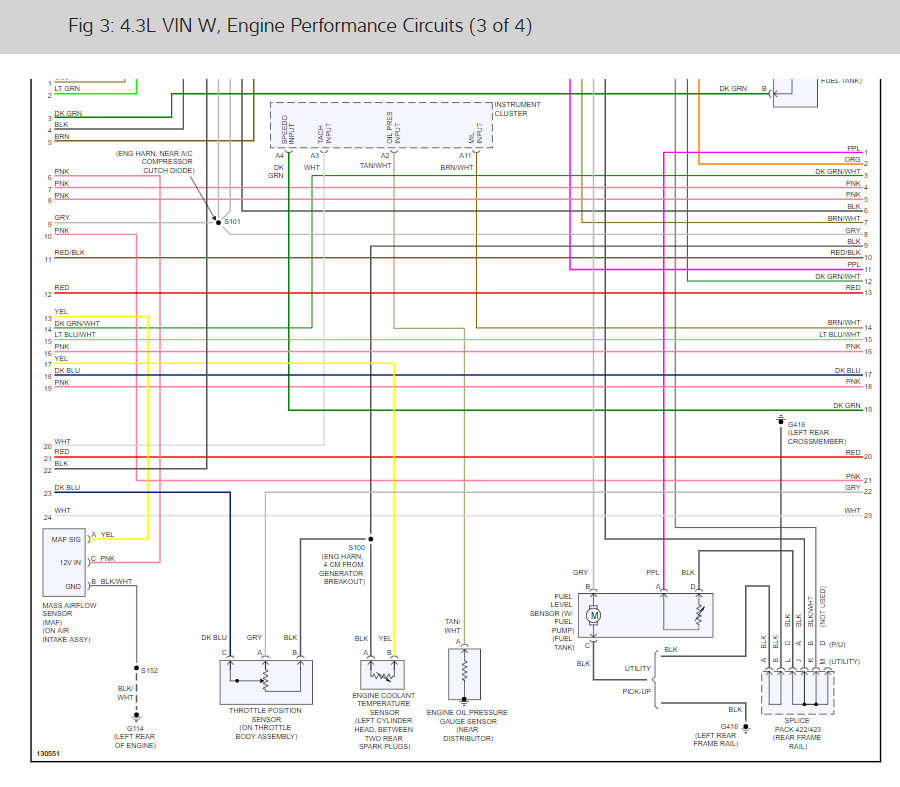This screenshot has height=787, width=900.
Task: Click the S100 splice dot
Action: 371,538
